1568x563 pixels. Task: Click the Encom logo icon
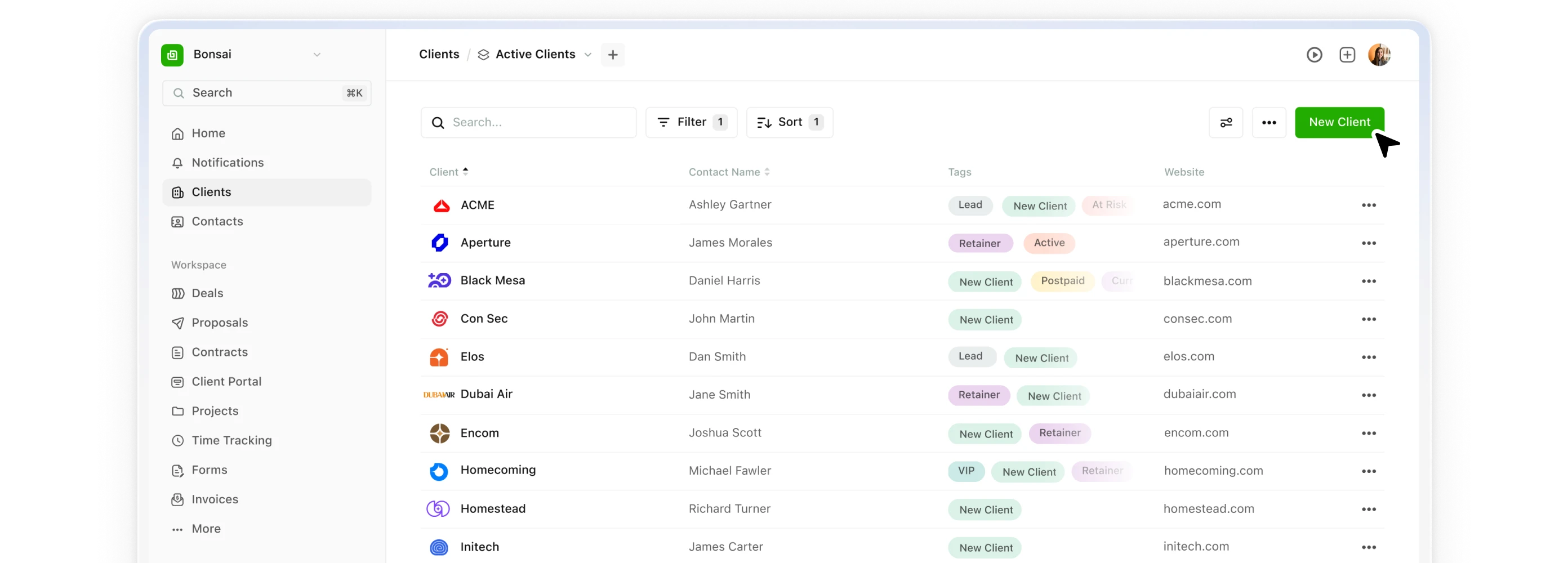[439, 434]
